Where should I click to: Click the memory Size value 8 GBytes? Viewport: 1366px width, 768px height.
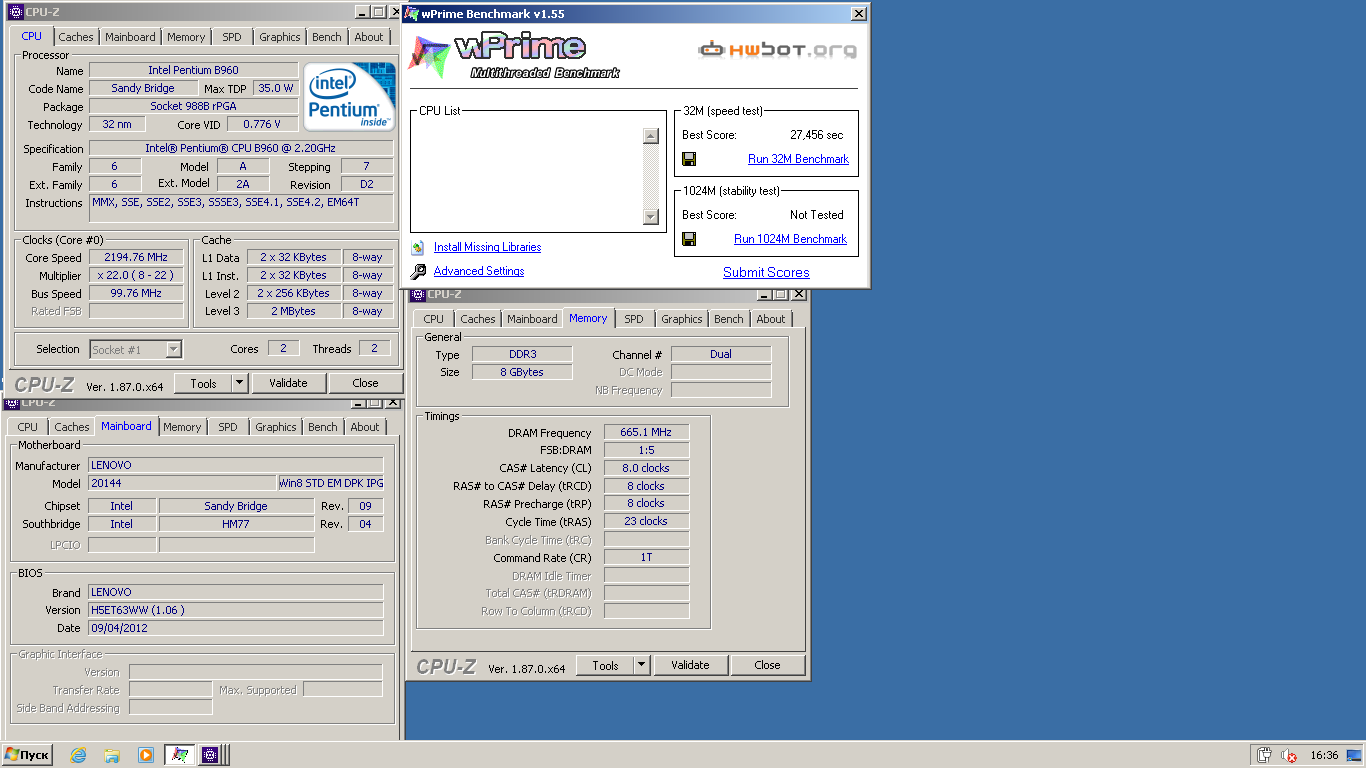pos(522,372)
